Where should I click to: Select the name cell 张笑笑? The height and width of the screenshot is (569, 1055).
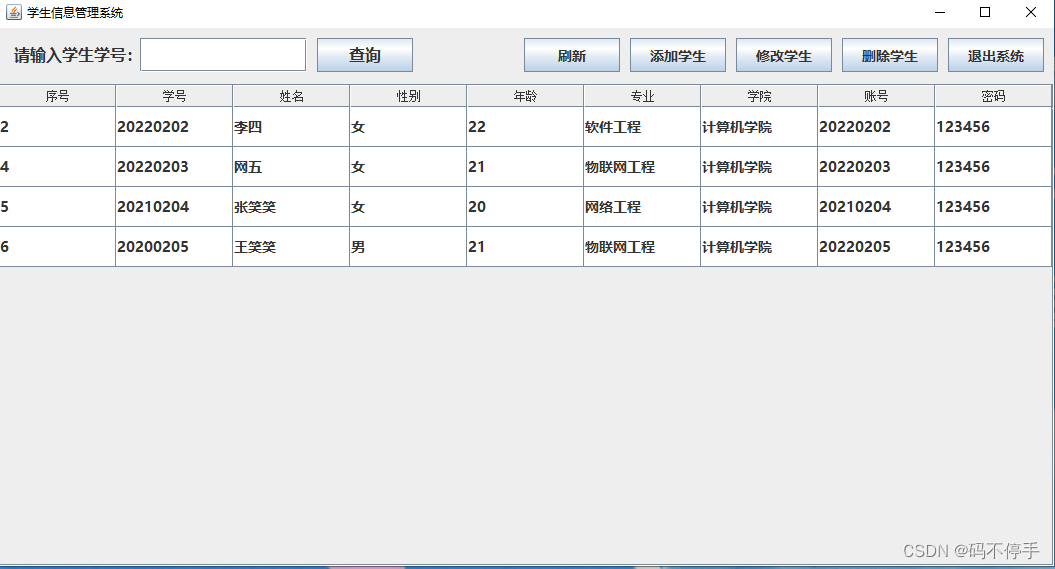[x=291, y=206]
